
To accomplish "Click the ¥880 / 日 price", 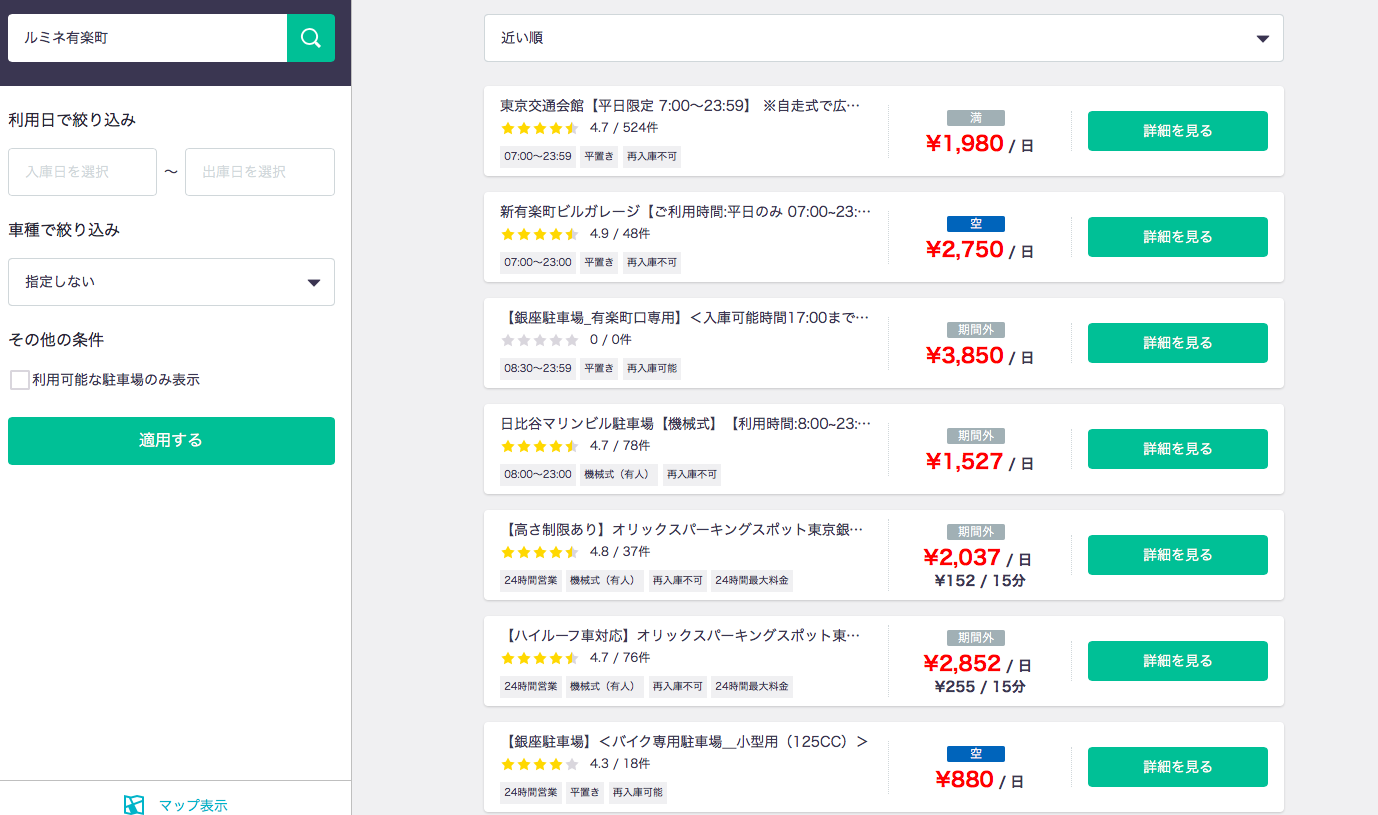I will point(979,780).
